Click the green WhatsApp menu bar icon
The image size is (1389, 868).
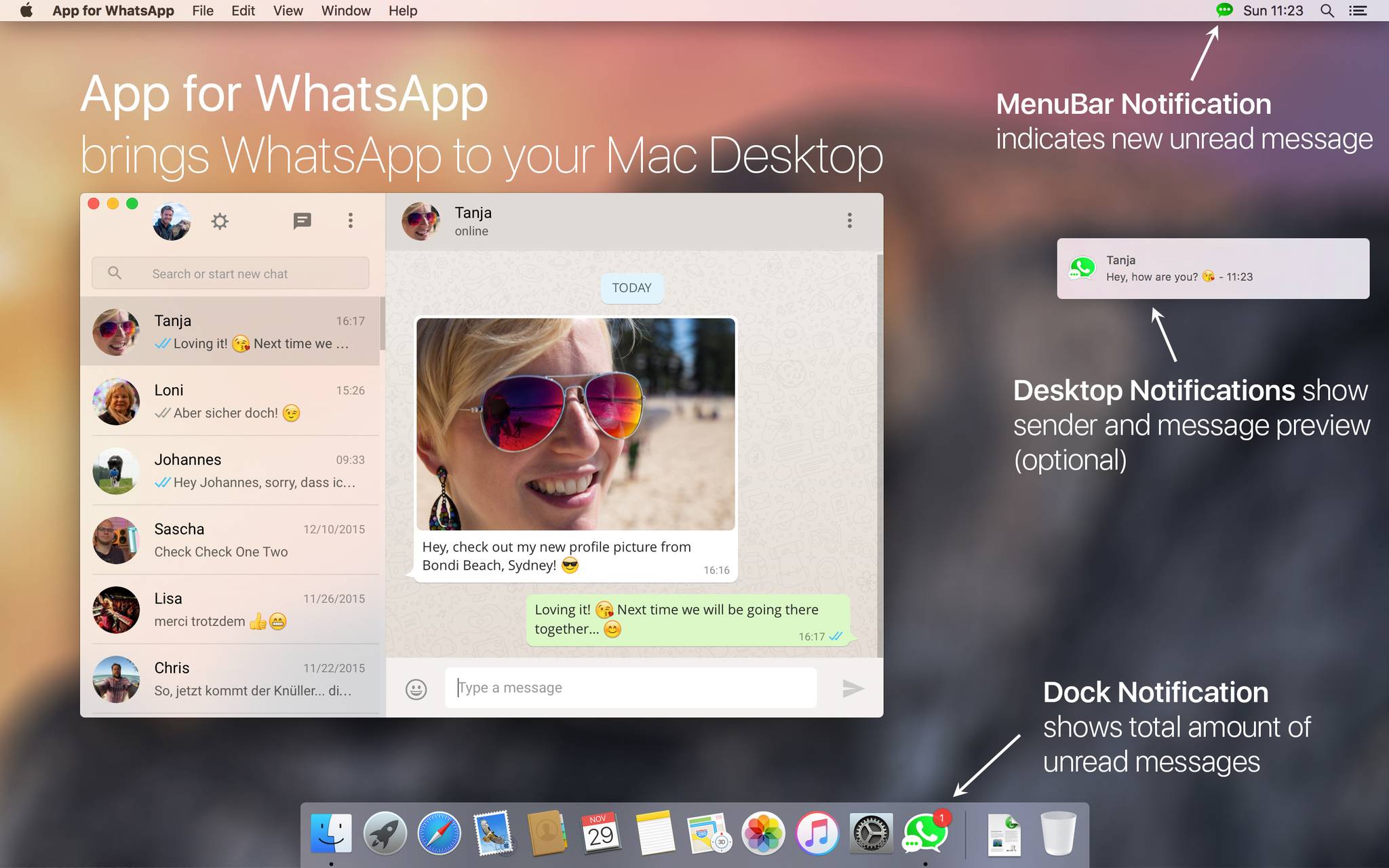tap(1224, 10)
